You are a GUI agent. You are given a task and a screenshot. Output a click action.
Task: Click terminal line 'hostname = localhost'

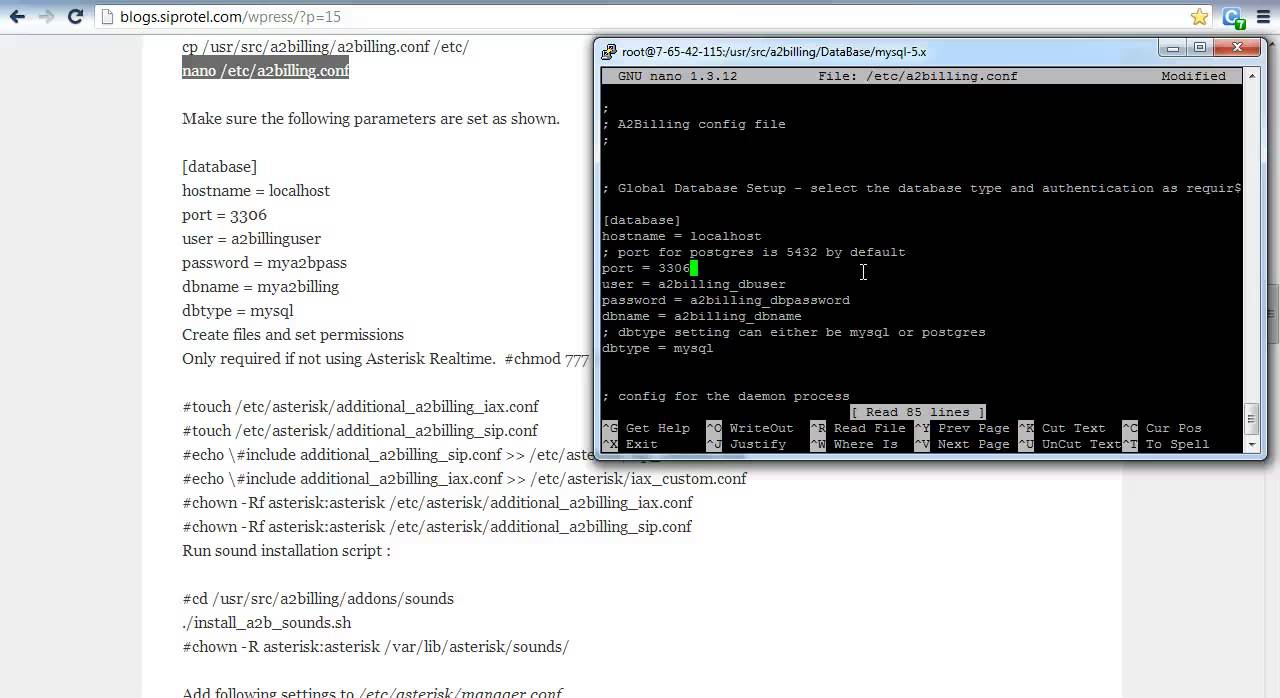(682, 236)
